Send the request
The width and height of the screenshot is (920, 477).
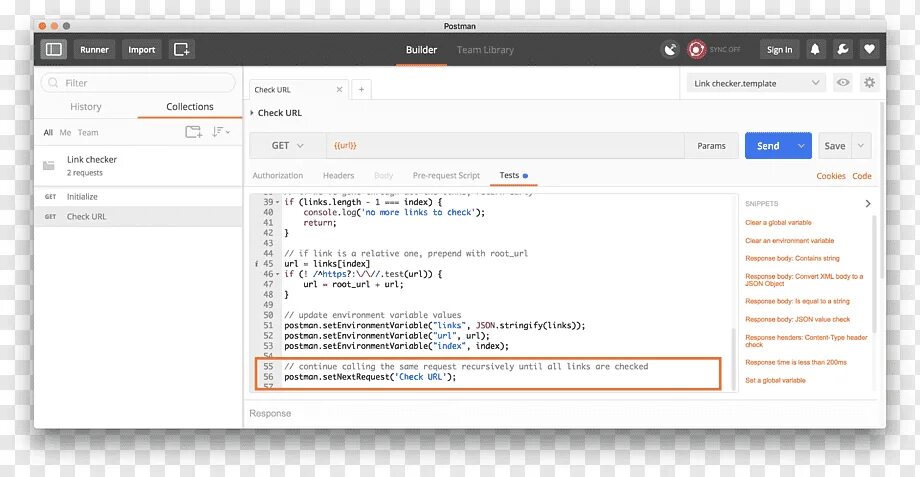pyautogui.click(x=768, y=146)
